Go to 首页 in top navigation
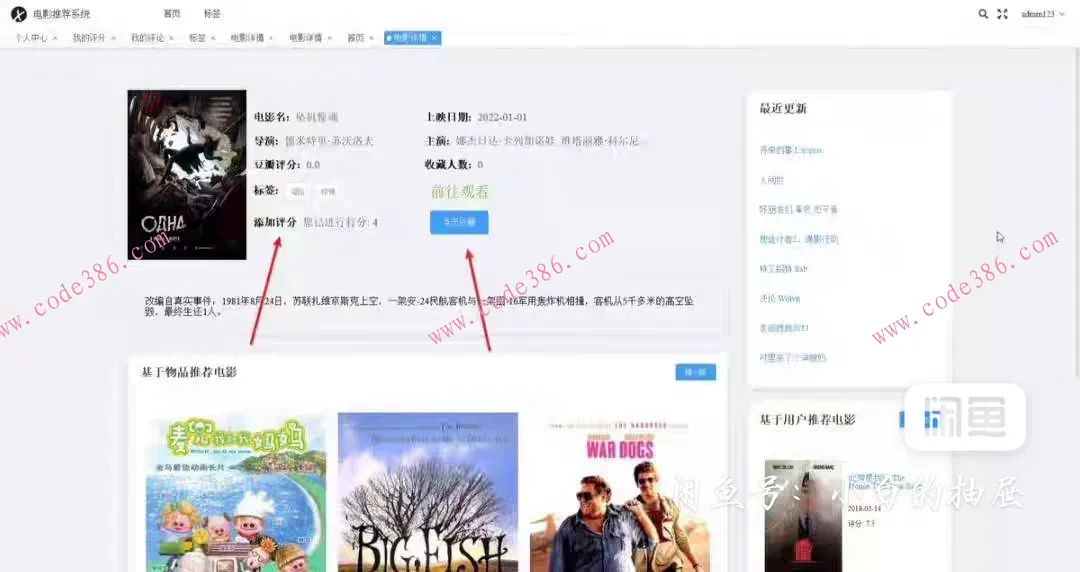1080x572 pixels. coord(172,14)
